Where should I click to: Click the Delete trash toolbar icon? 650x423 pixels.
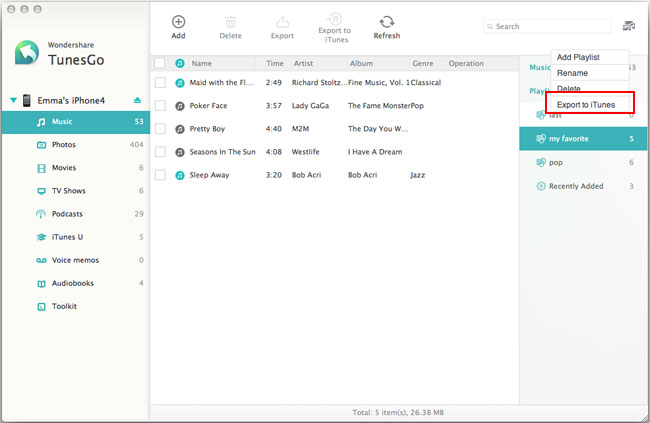point(230,22)
